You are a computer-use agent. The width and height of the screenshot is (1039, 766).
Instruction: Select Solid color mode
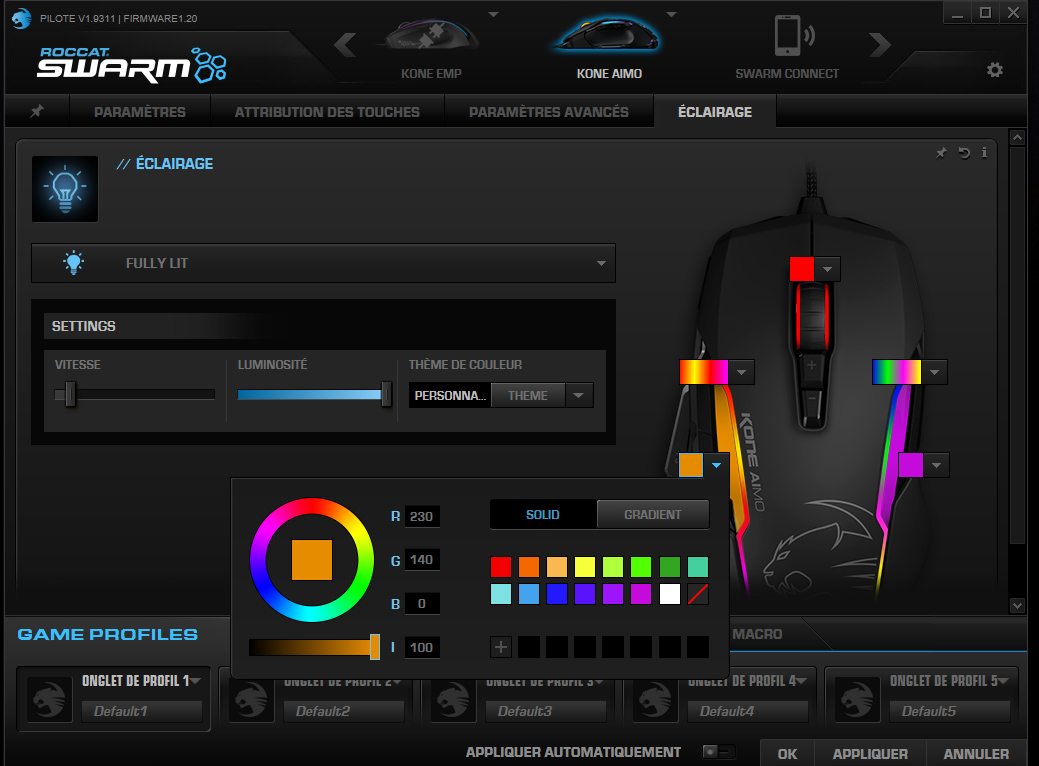point(543,515)
